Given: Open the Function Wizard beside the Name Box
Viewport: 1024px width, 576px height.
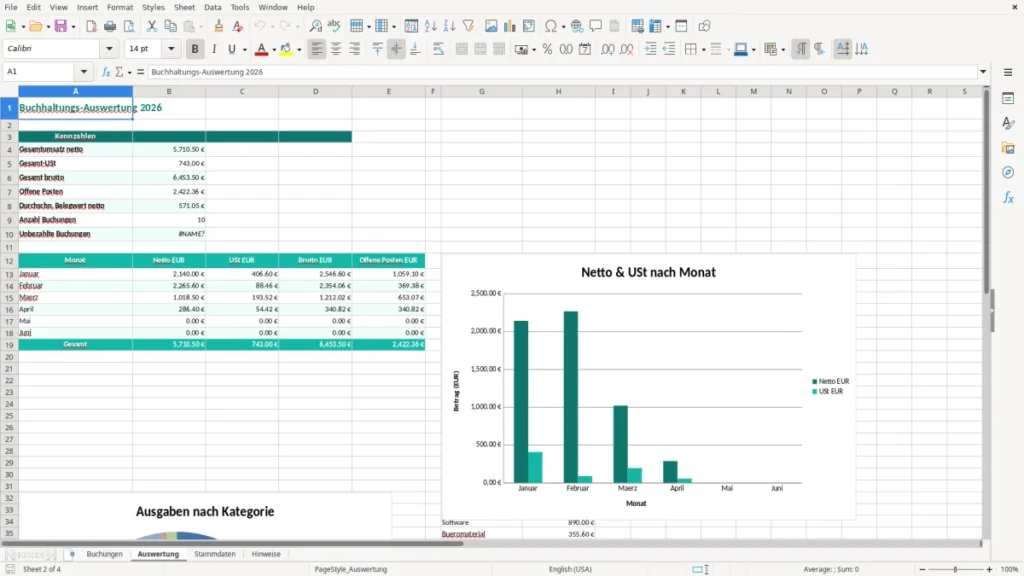Looking at the screenshot, I should (x=106, y=72).
